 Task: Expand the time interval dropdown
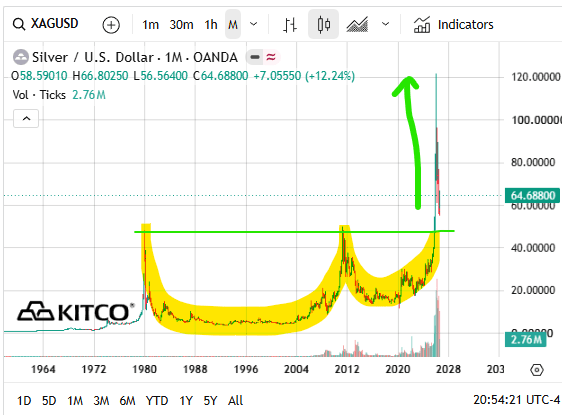[253, 24]
